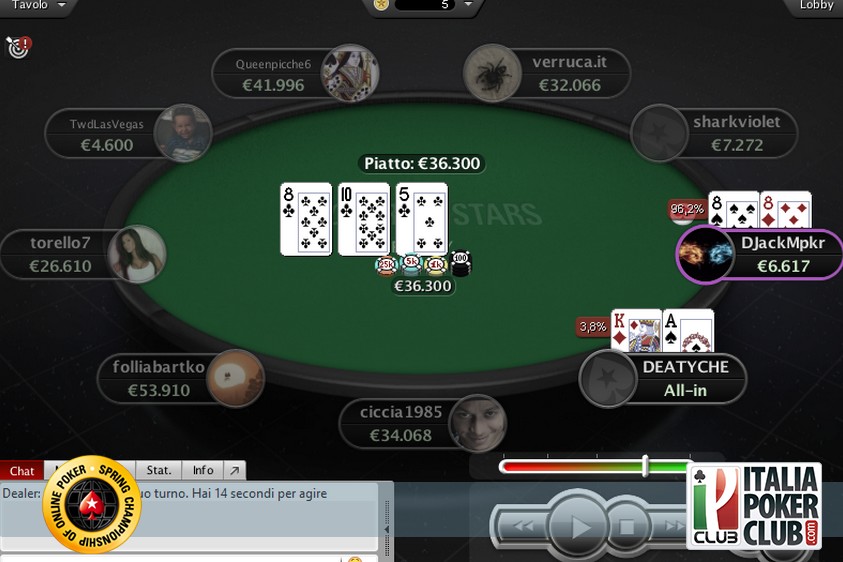The image size is (843, 562).
Task: Stop the hand replay
Action: coord(626,526)
